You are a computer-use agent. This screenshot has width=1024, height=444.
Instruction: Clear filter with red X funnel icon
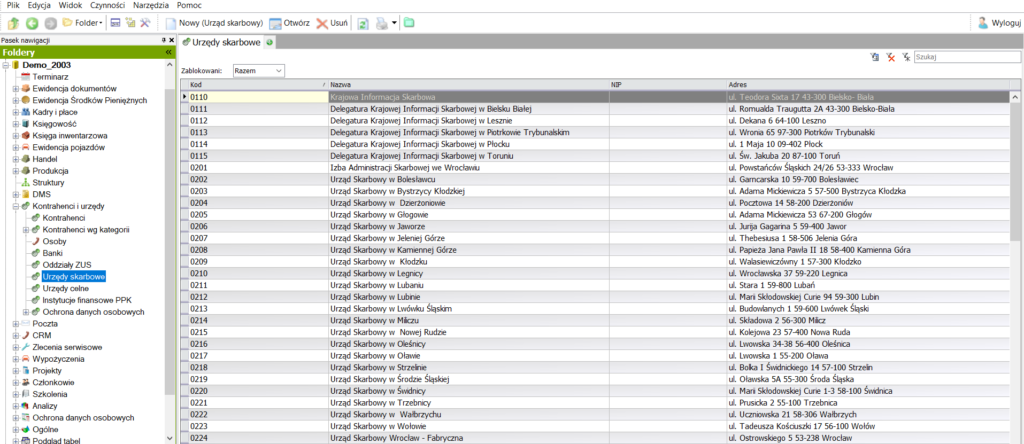click(x=891, y=57)
